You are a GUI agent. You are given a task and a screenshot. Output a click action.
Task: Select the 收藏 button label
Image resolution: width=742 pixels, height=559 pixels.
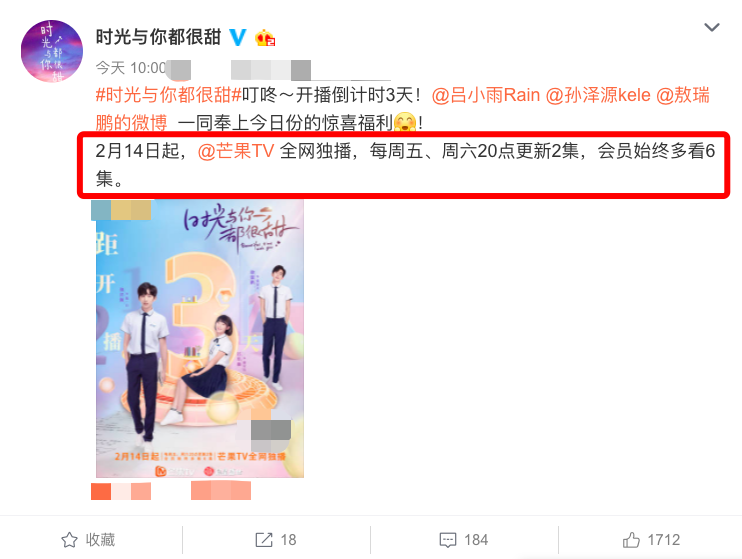[x=100, y=540]
